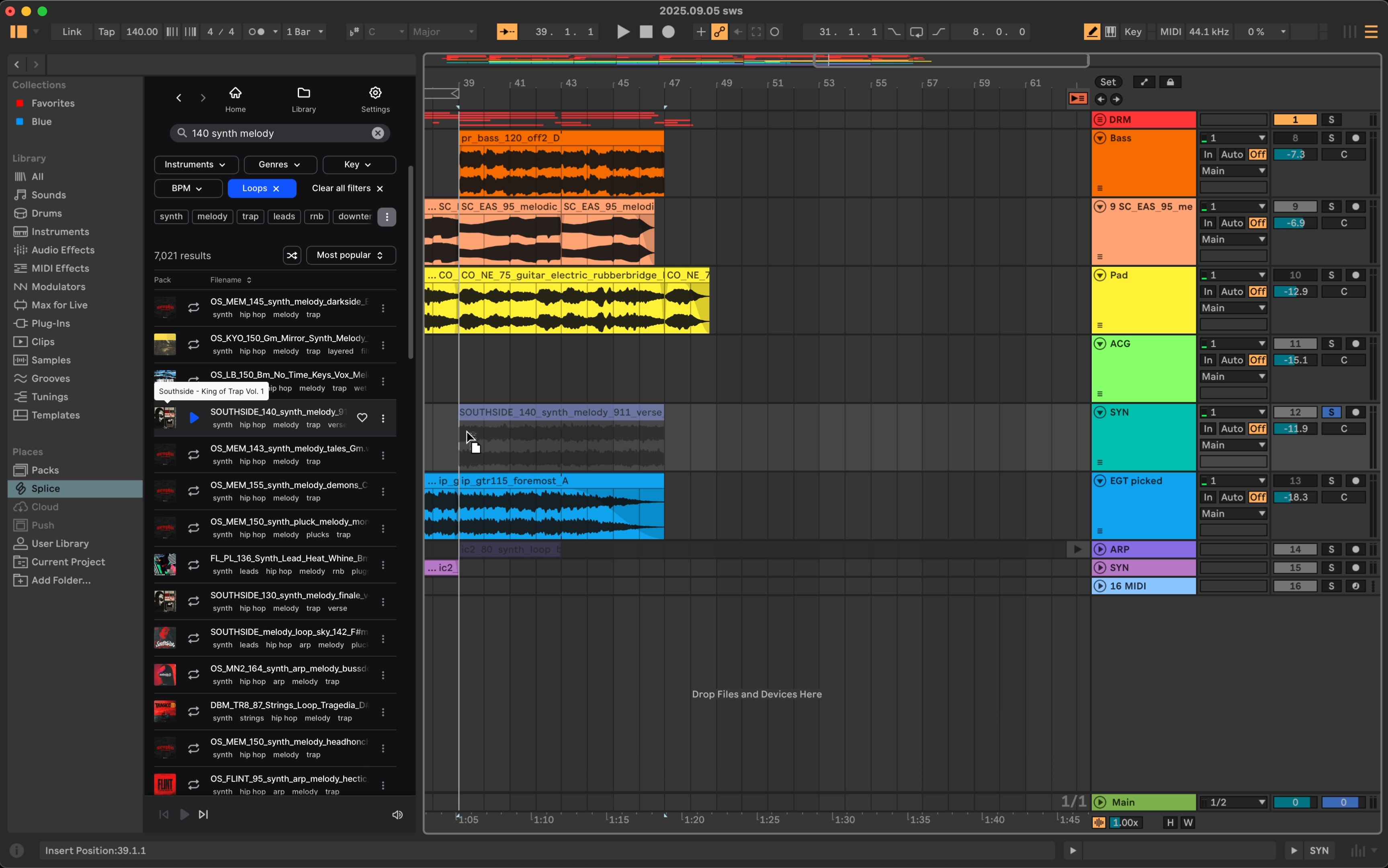Lock envelopes with the padlock icon
Image resolution: width=1388 pixels, height=868 pixels.
pyautogui.click(x=1169, y=82)
